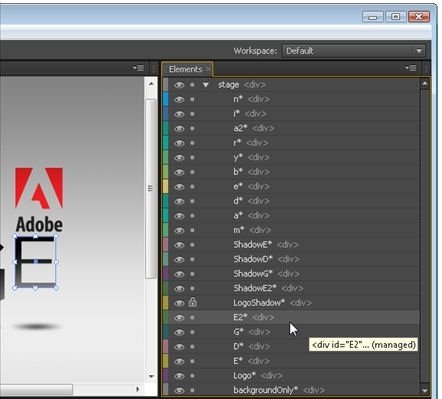
Task: Toggle visibility of backgroundOnly* element
Action: [x=179, y=390]
